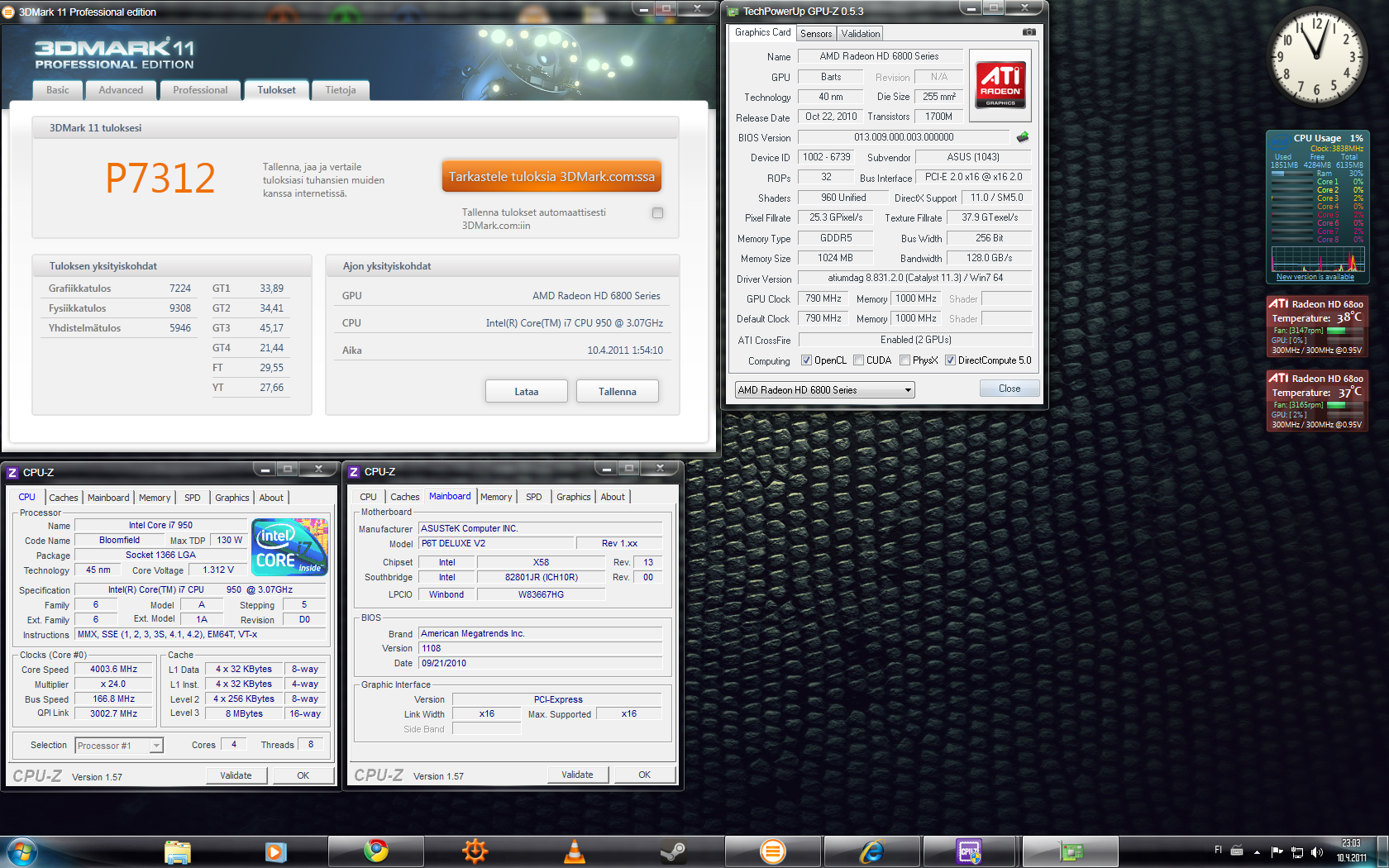This screenshot has width=1389, height=868.
Task: Click the CPU Usage graph gadget
Action: tap(1317, 259)
